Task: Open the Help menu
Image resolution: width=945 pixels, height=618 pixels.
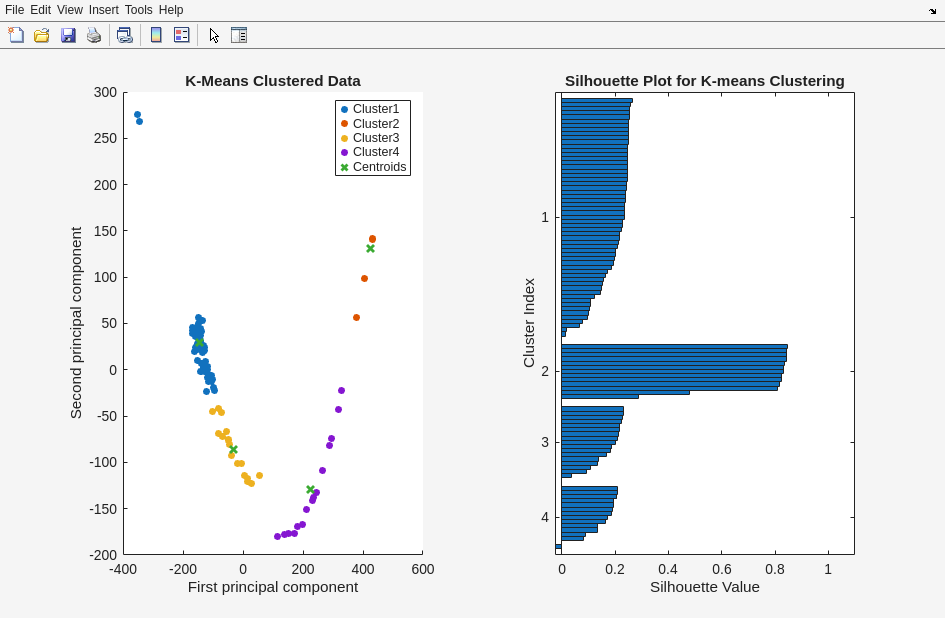Action: (x=171, y=10)
